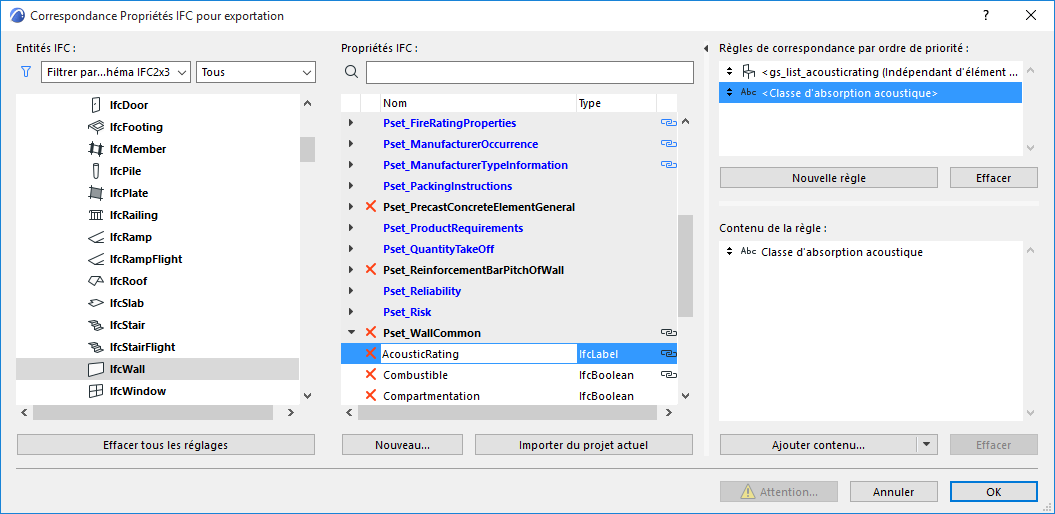The height and width of the screenshot is (514, 1055).
Task: Click the Nom column header
Action: [478, 103]
